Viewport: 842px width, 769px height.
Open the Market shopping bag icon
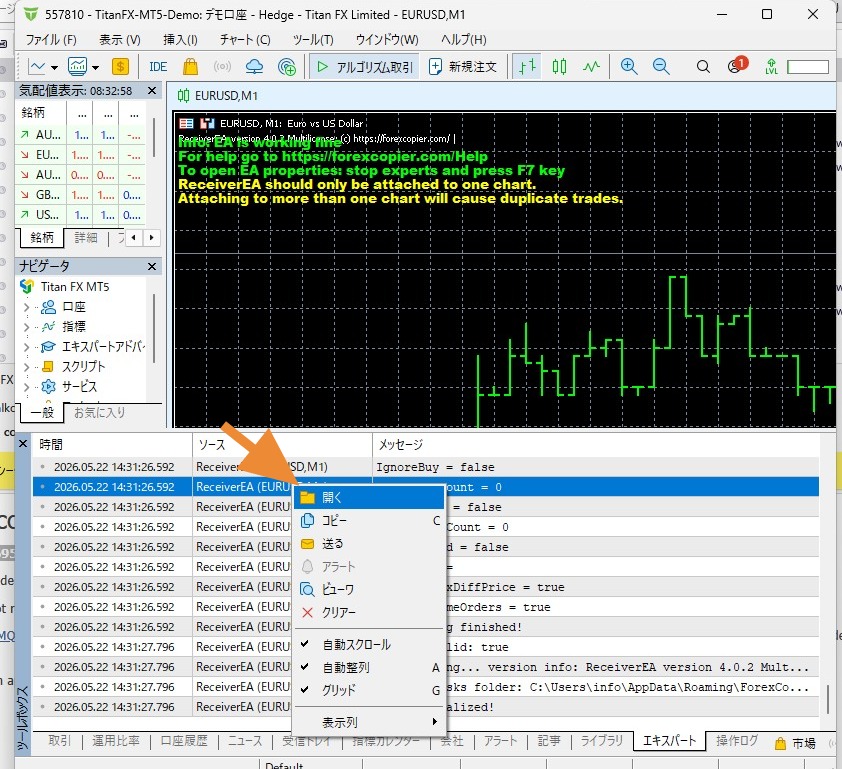point(190,67)
